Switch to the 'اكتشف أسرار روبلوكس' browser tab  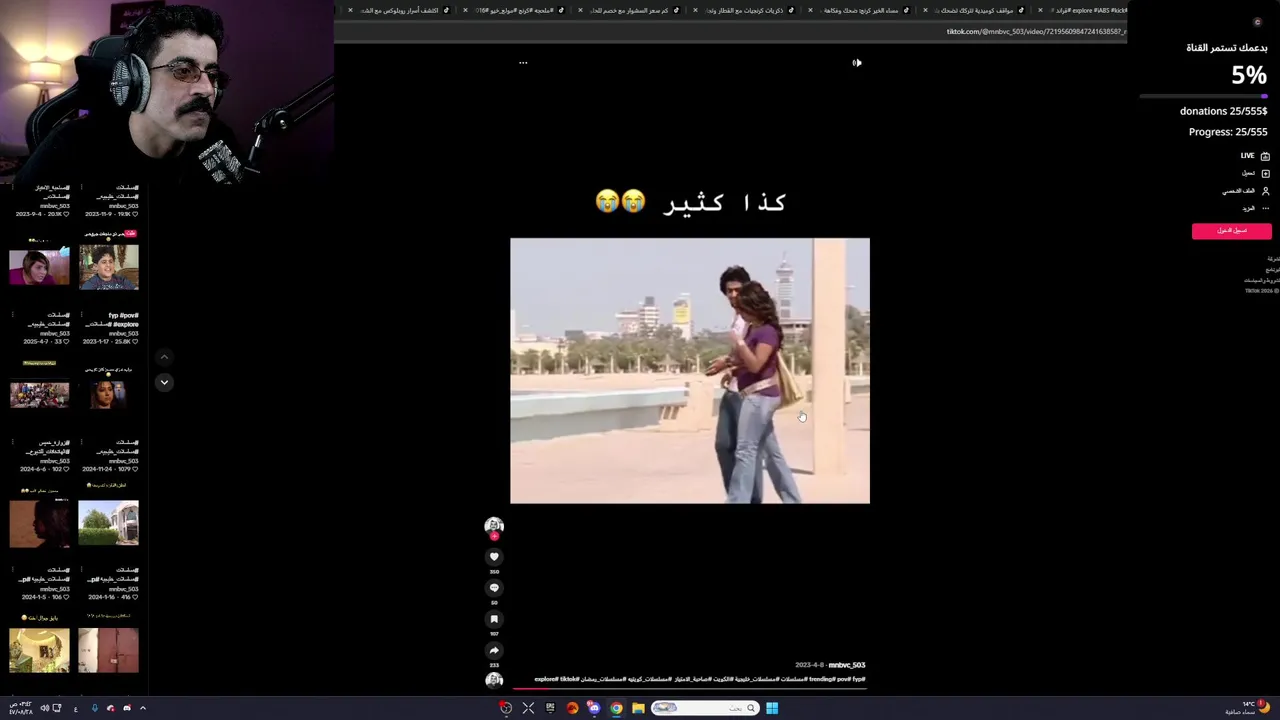398,10
